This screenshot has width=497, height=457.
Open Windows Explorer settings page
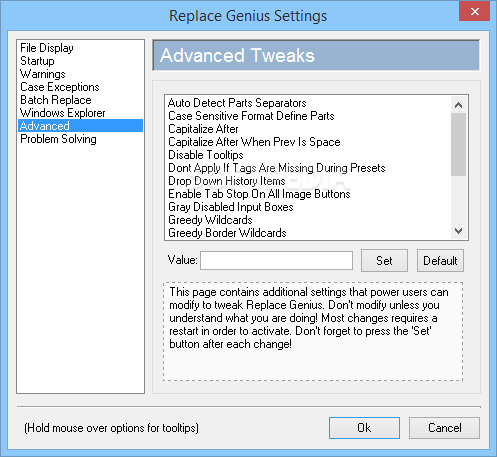point(62,113)
